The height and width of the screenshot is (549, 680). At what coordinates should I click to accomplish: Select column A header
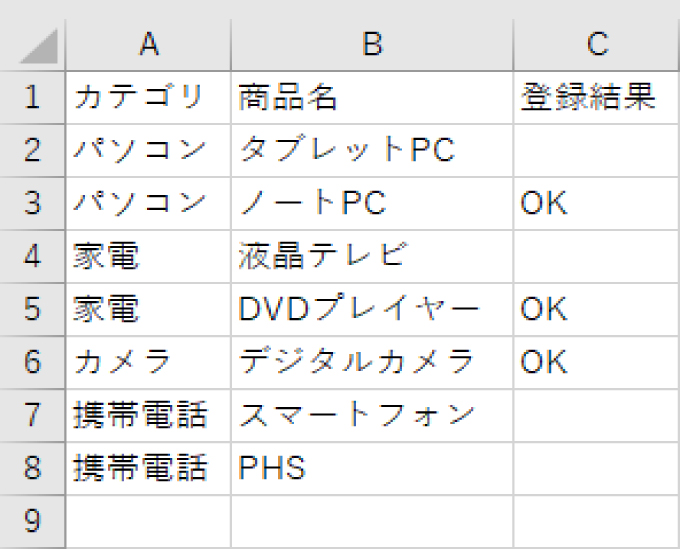(x=148, y=45)
